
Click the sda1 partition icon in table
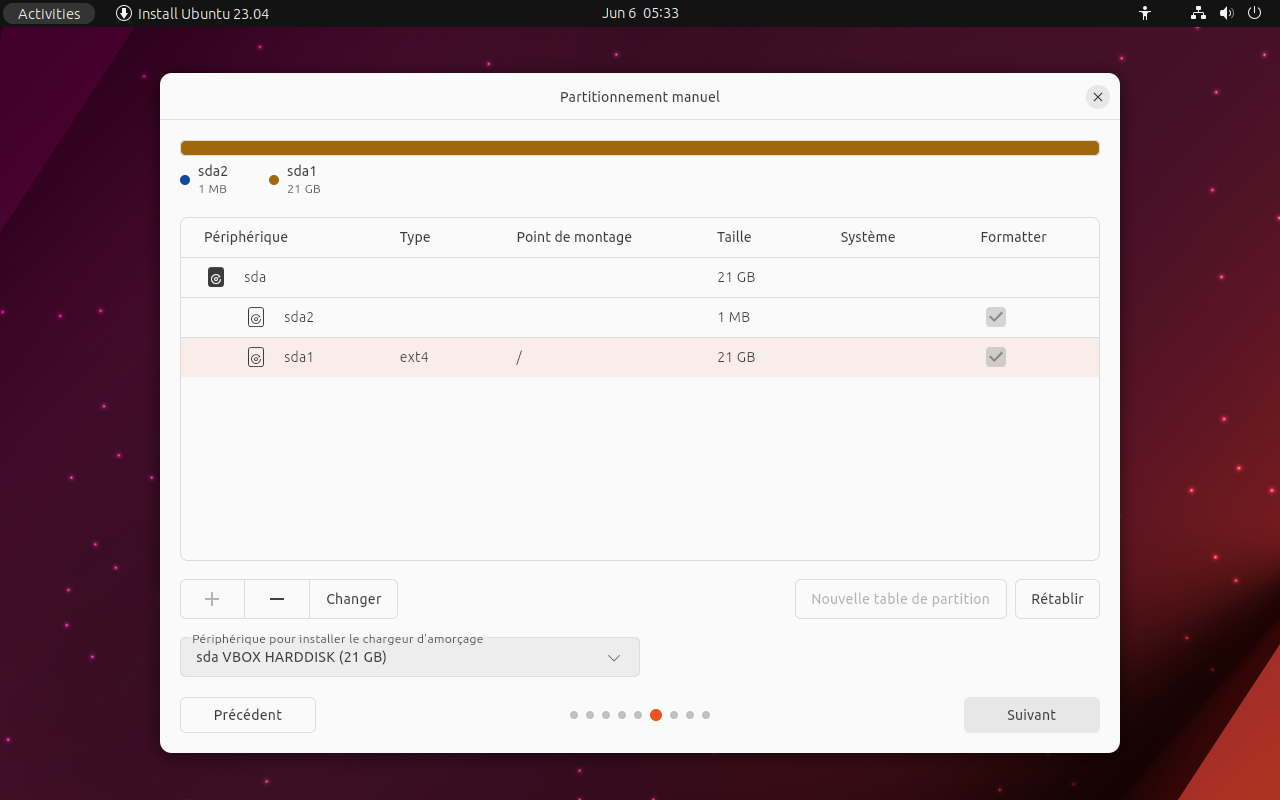click(256, 357)
